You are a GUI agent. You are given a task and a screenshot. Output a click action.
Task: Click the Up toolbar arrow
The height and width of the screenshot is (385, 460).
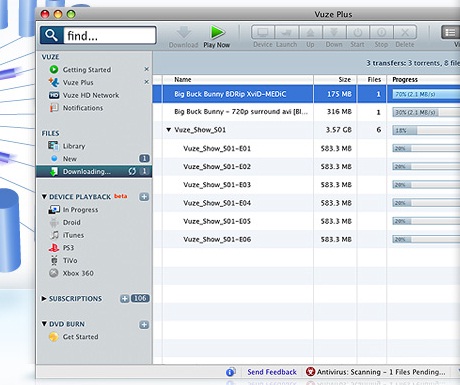[x=310, y=33]
